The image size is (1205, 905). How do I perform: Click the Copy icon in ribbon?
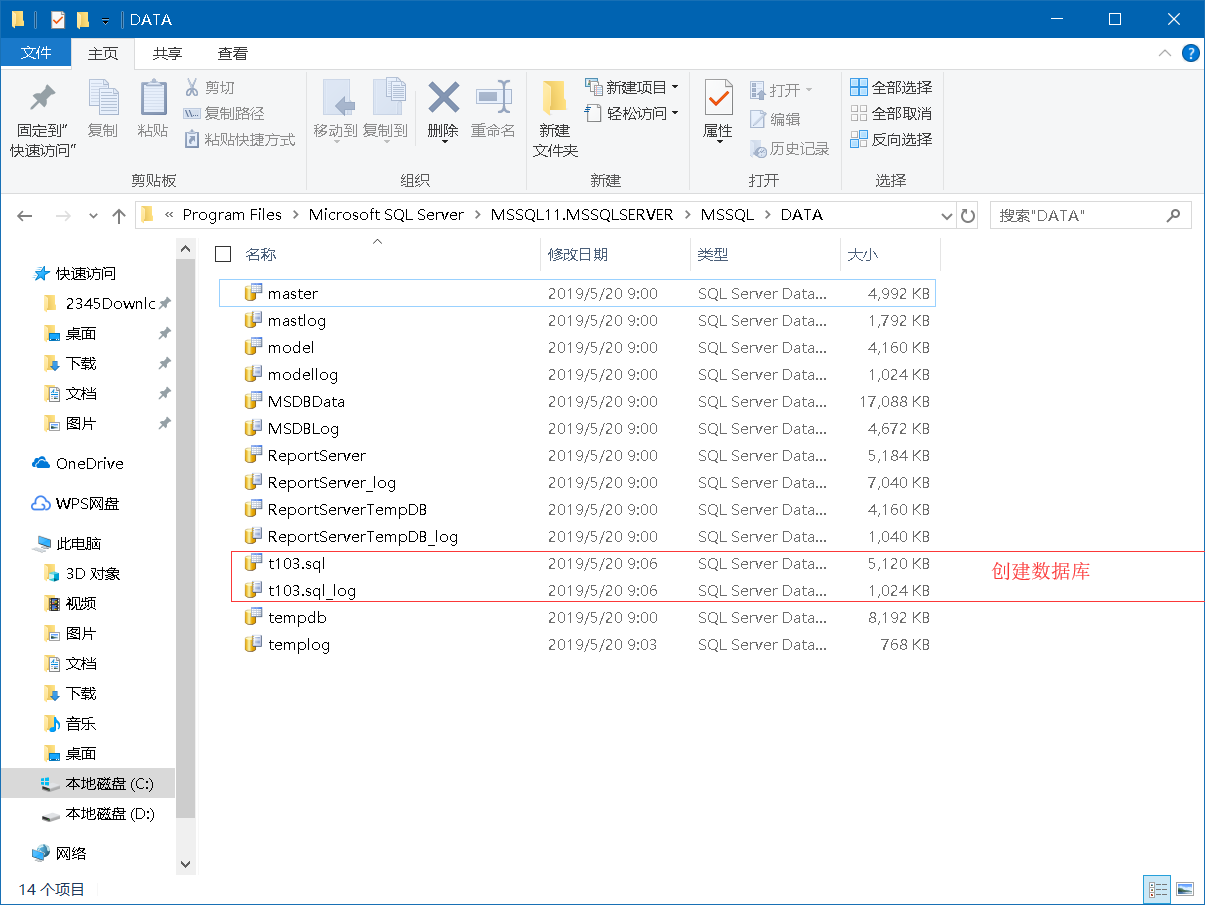coord(103,98)
